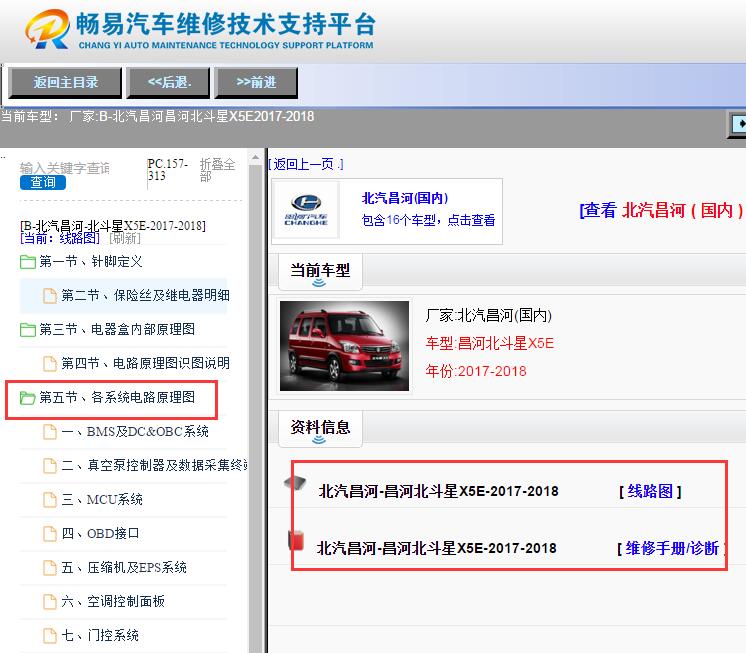
Task: Open 一、BMS及DC&OBC系统
Action: click(135, 431)
